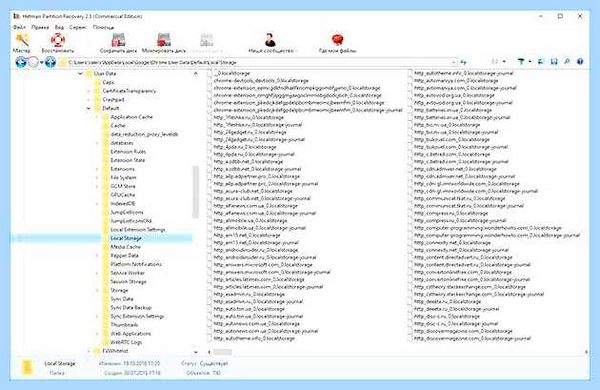The height and width of the screenshot is (390, 600).
Task: Select the GPUCache folder
Action: tap(122, 195)
